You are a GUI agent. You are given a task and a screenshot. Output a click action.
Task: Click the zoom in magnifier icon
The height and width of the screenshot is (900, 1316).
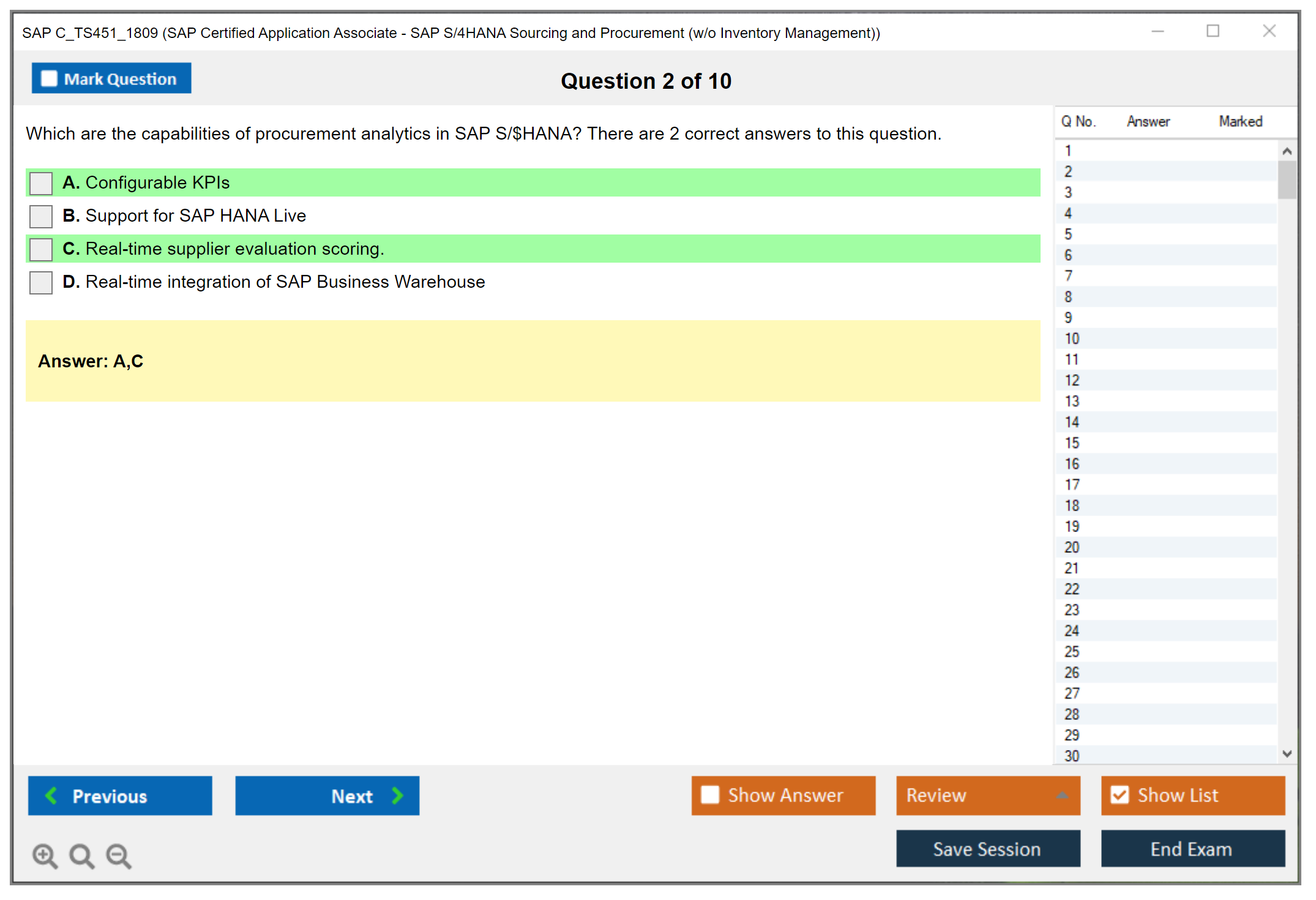45,855
